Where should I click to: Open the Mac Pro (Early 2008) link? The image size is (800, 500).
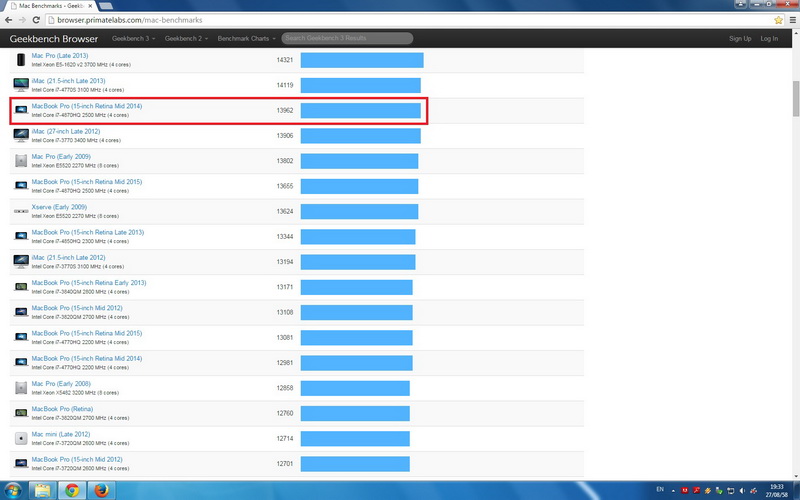[x=61, y=384]
